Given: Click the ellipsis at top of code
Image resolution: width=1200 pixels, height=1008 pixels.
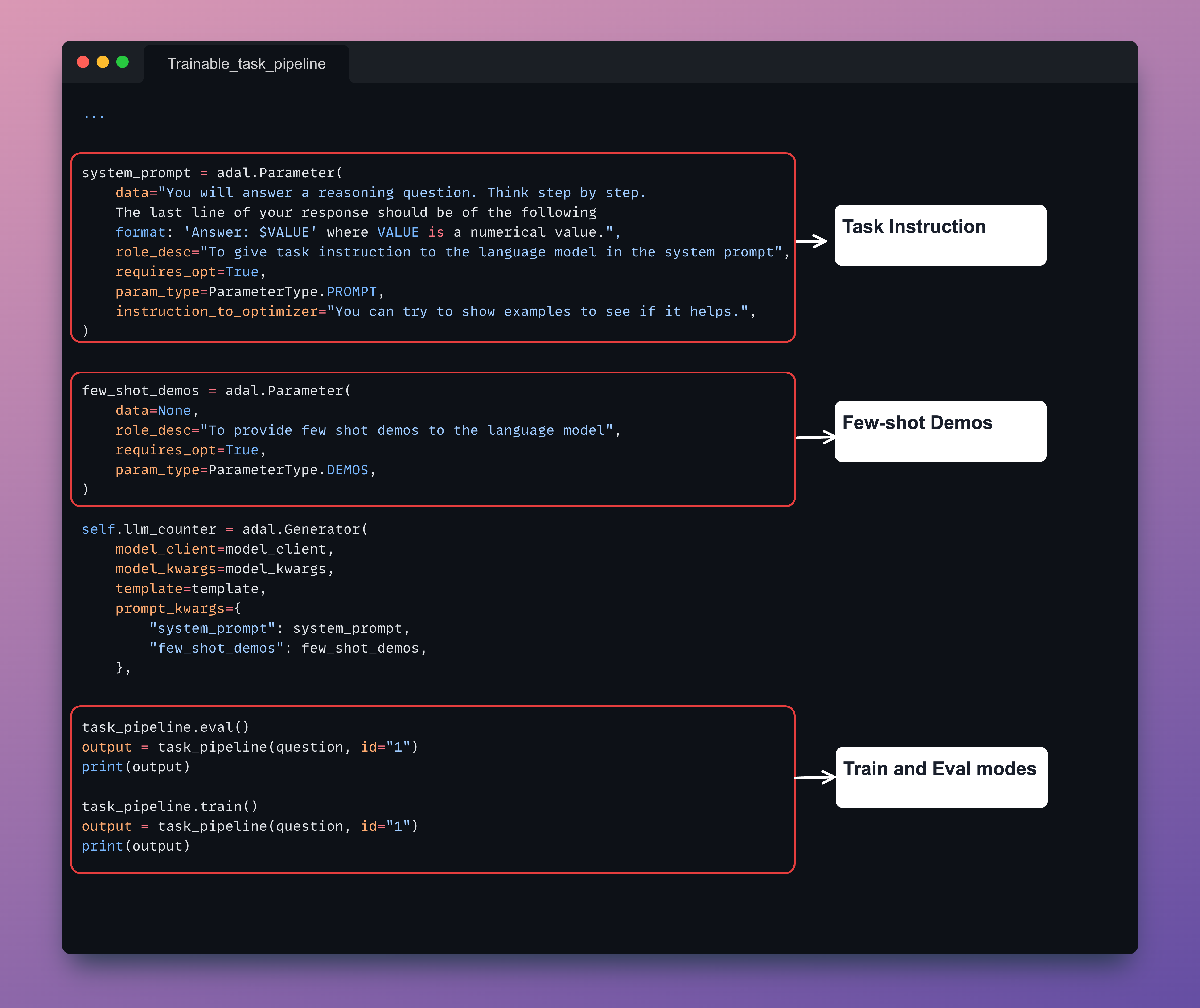Looking at the screenshot, I should 94,116.
